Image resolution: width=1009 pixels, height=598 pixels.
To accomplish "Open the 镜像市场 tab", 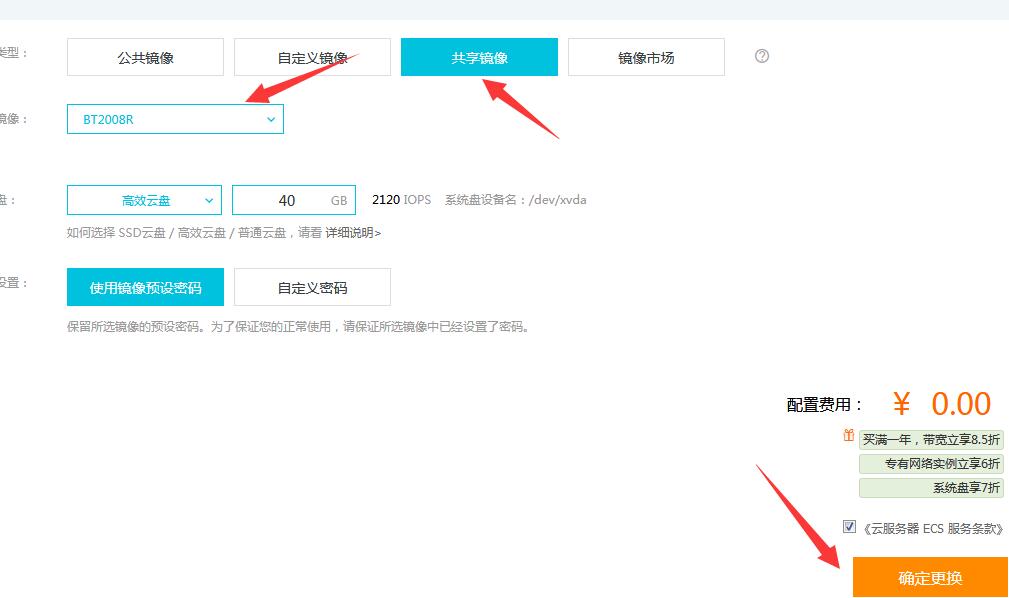I will pyautogui.click(x=646, y=57).
